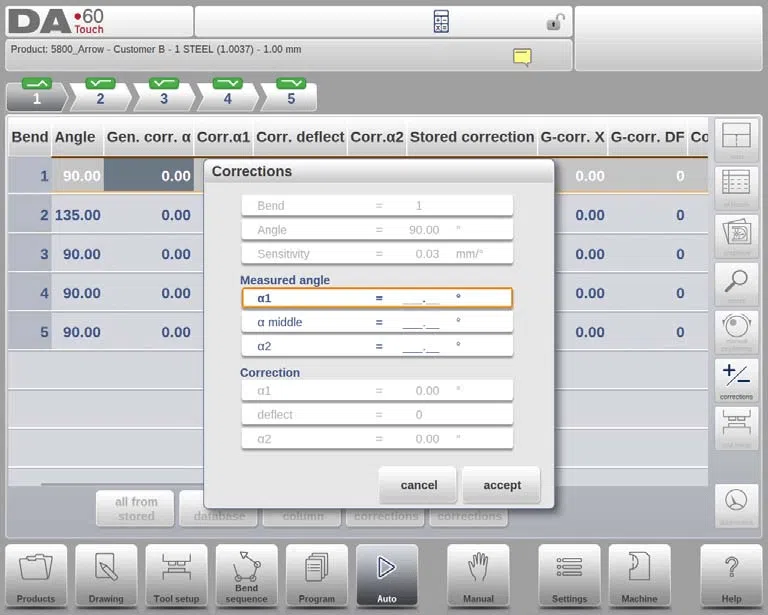The width and height of the screenshot is (768, 615).
Task: Switch to Program mode
Action: pyautogui.click(x=316, y=576)
